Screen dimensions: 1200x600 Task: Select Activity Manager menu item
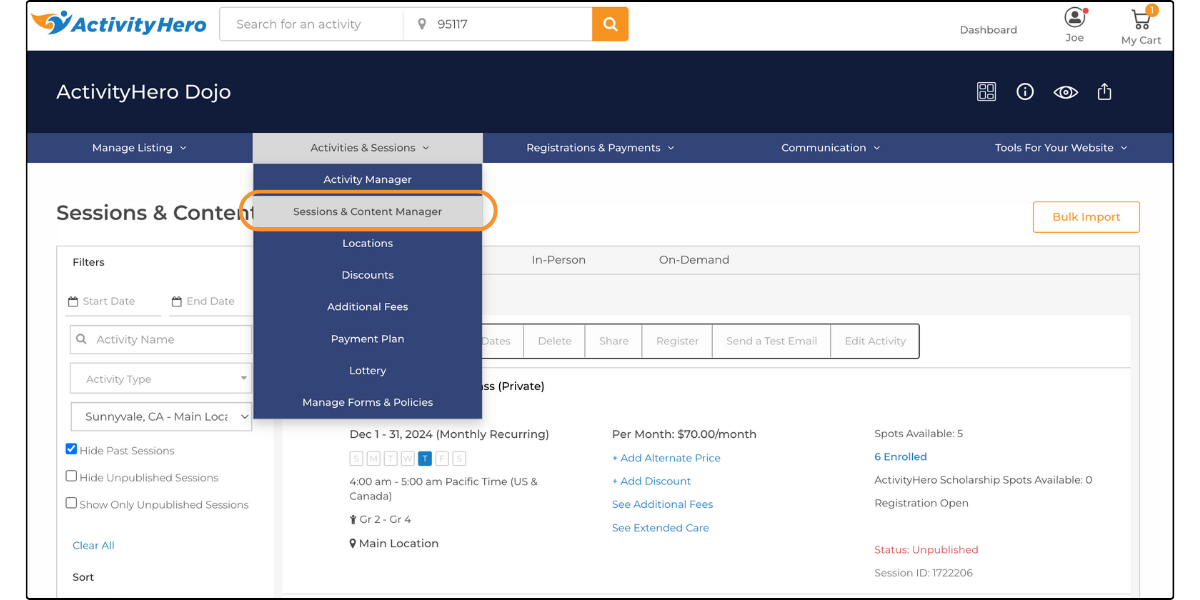(x=368, y=180)
